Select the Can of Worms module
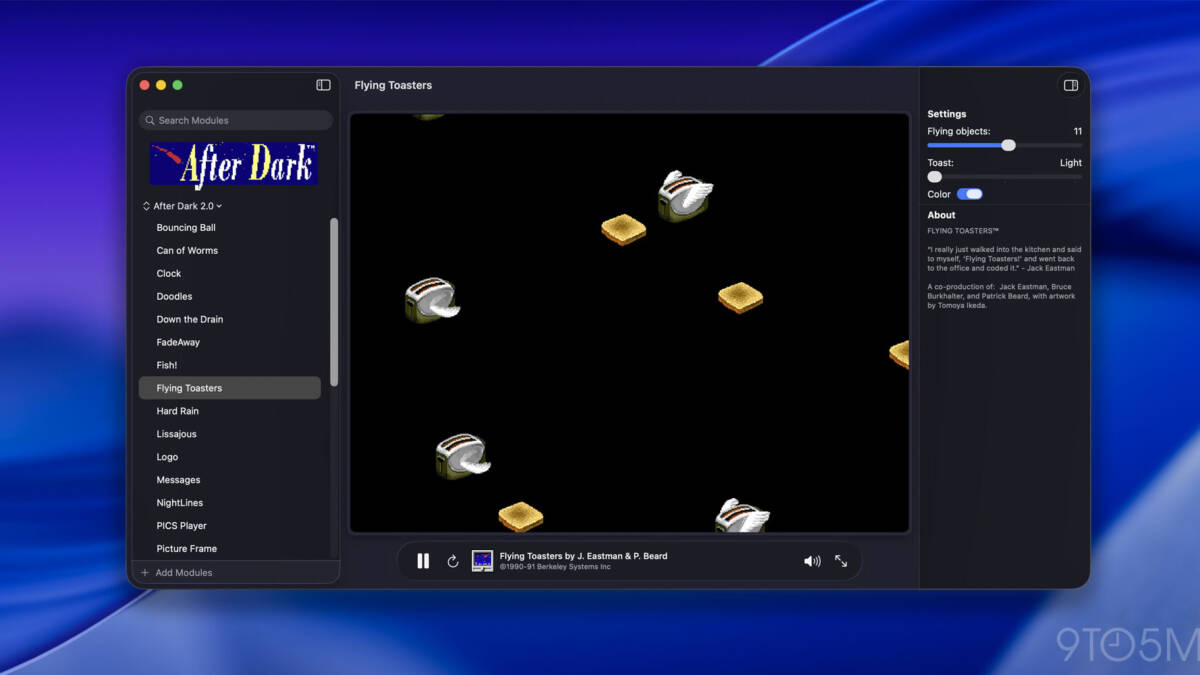The image size is (1200, 675). [x=230, y=251]
